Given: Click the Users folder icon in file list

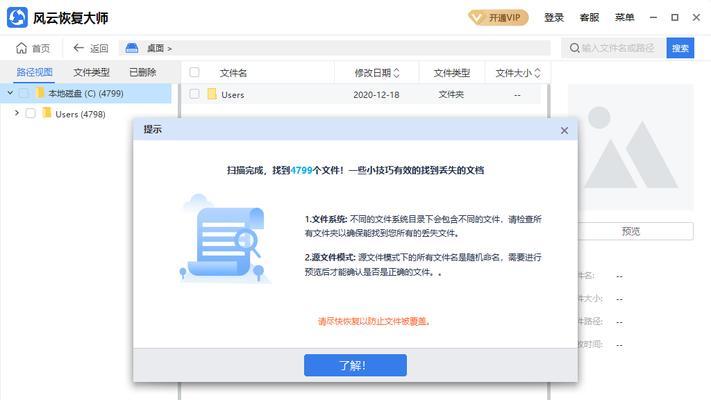Looking at the screenshot, I should [x=212, y=94].
